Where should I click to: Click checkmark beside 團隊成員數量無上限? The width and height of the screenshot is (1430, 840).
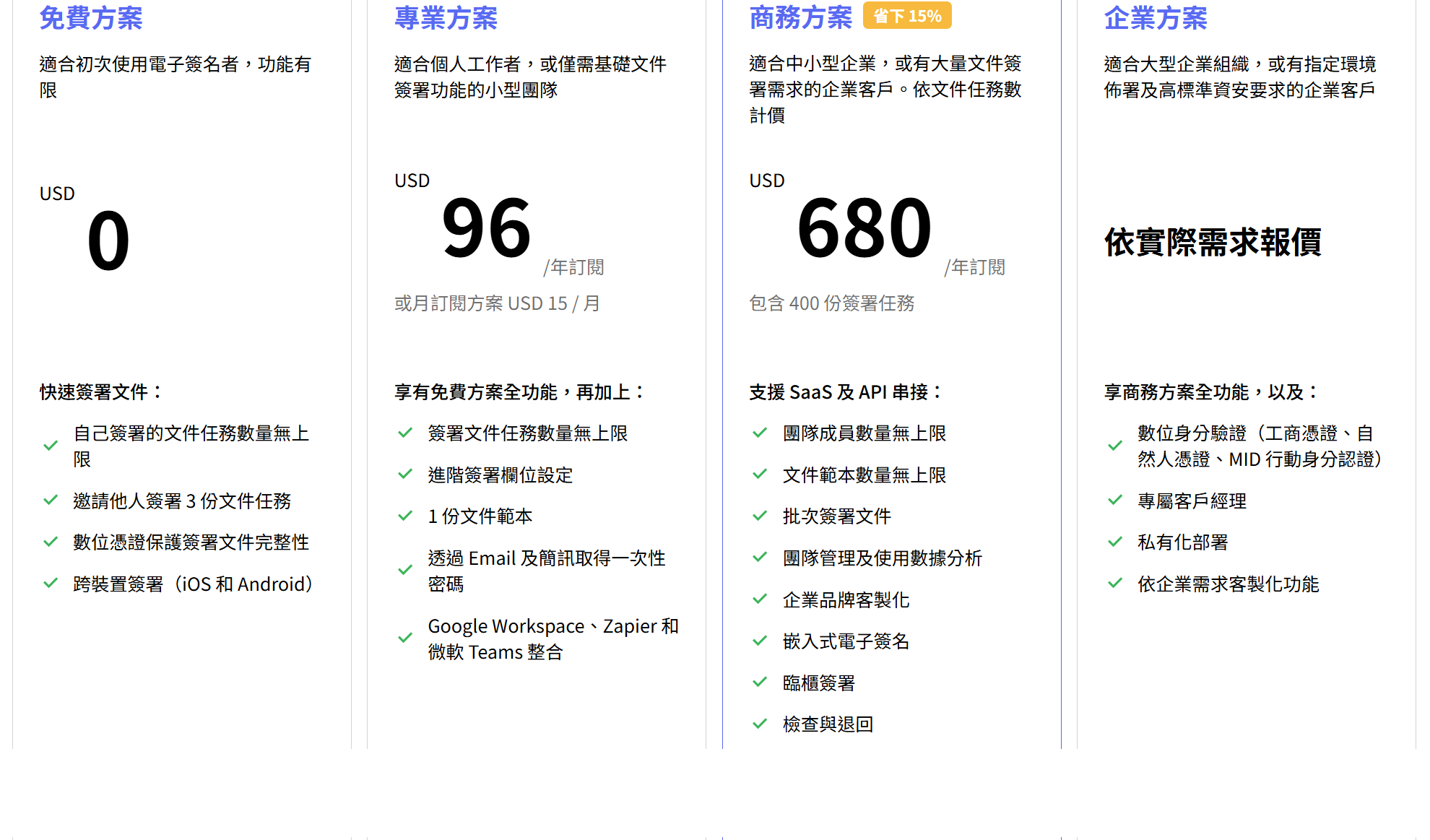click(760, 433)
